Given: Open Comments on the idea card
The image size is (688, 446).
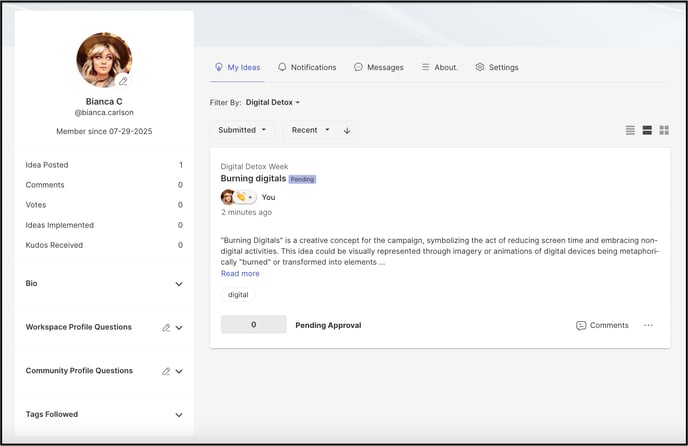Looking at the screenshot, I should (602, 325).
